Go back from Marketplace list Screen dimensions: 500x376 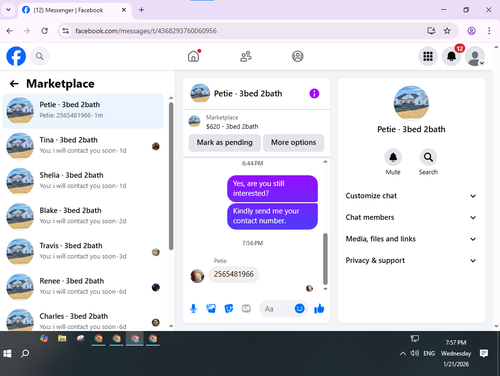click(x=14, y=84)
